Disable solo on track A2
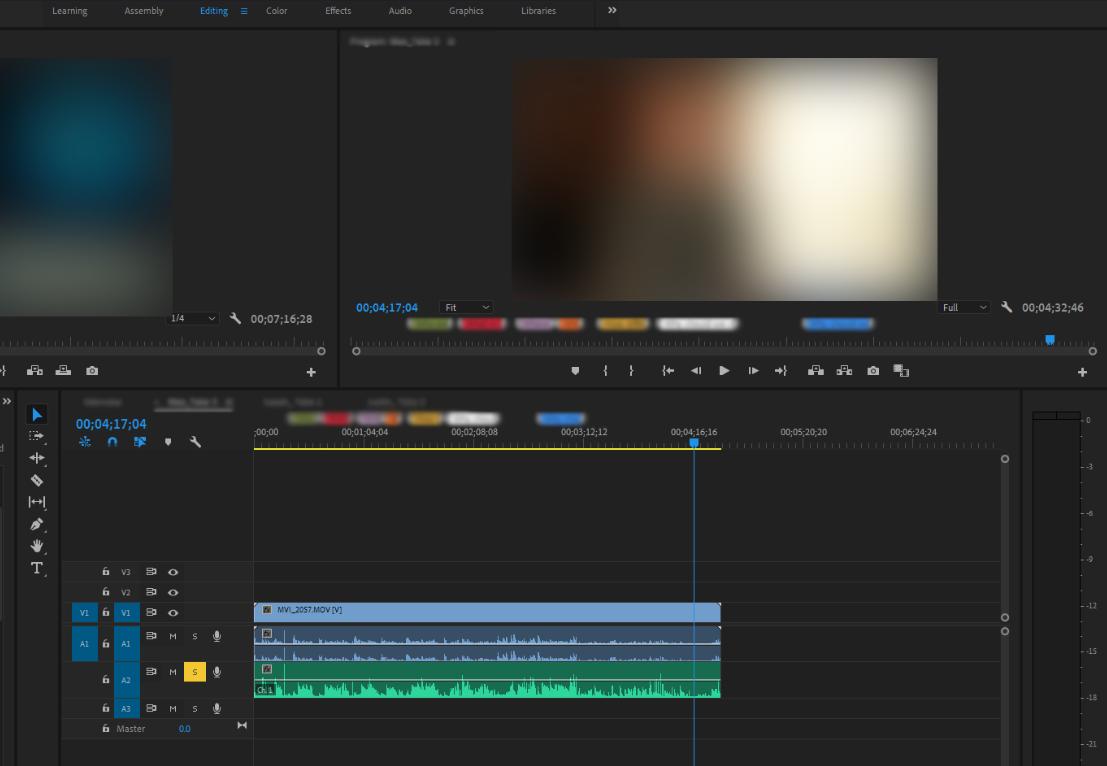This screenshot has height=766, width=1107. coord(195,672)
